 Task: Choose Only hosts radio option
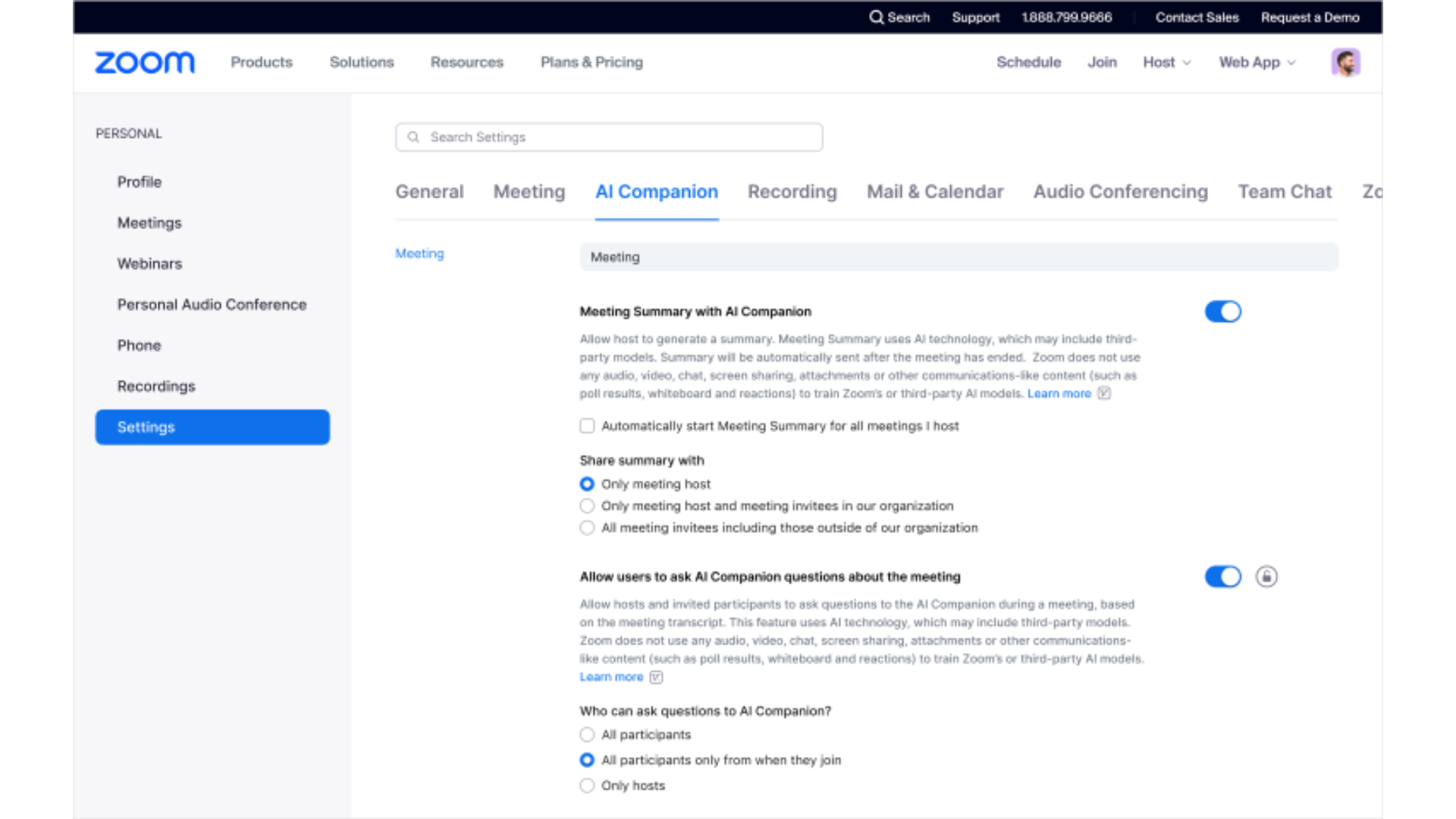[x=587, y=786]
